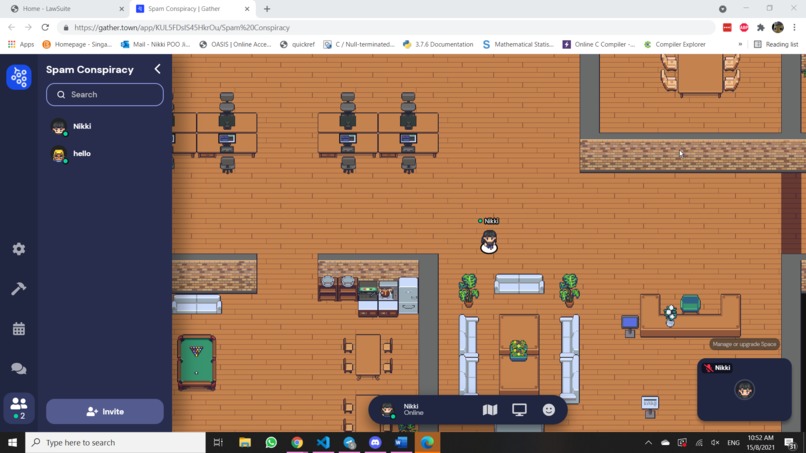Open Online C Compiler bookmark

click(x=599, y=44)
